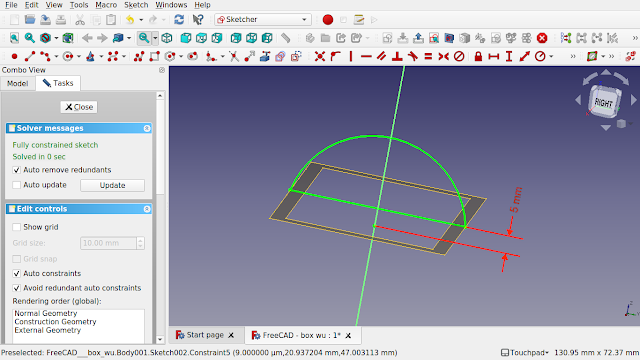Image resolution: width=640 pixels, height=360 pixels.
Task: Switch to the Start page tab
Action: coord(205,335)
